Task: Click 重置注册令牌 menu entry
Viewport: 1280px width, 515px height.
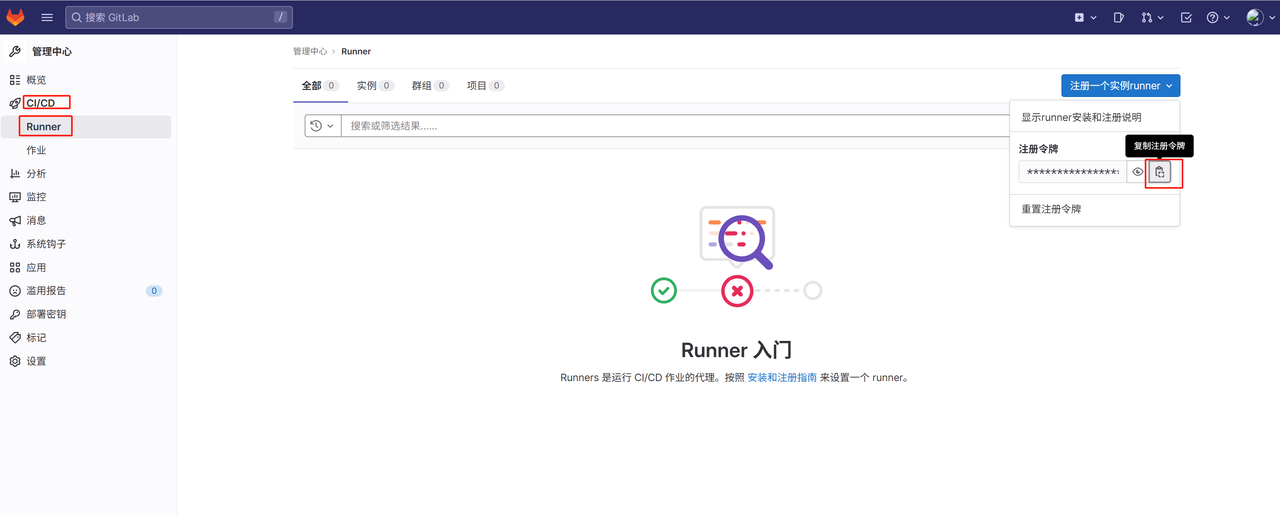Action: [x=1050, y=209]
